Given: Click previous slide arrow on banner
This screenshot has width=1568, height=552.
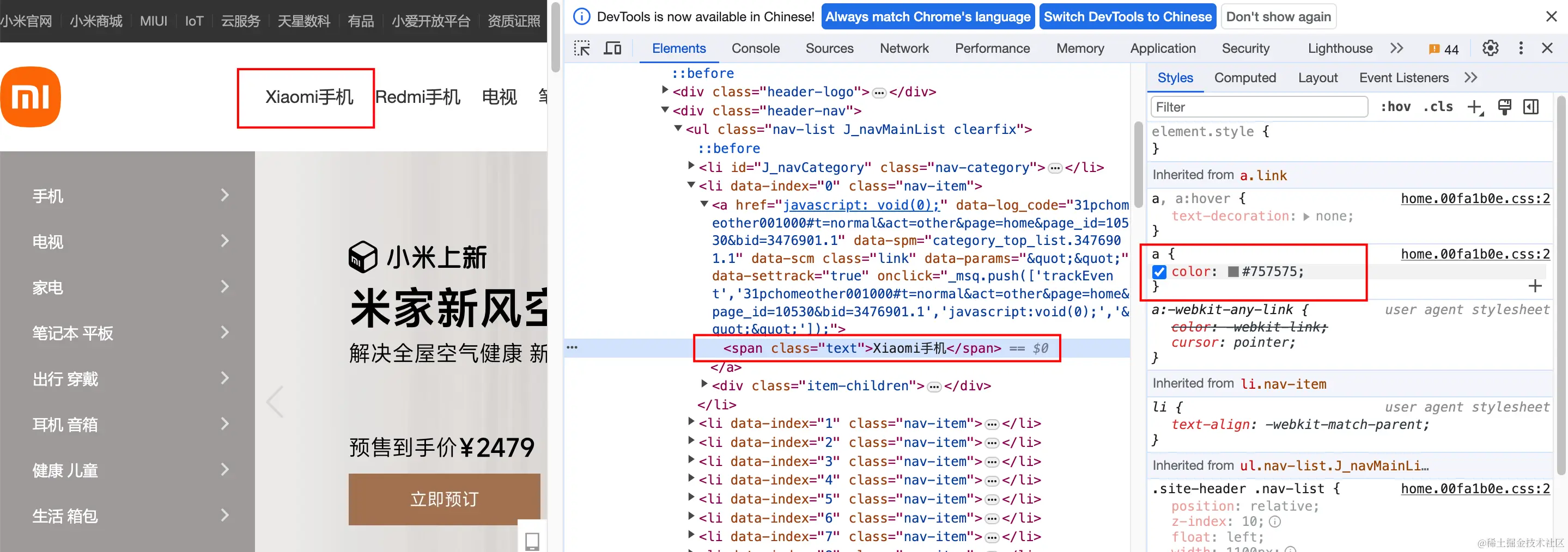Looking at the screenshot, I should [x=275, y=402].
